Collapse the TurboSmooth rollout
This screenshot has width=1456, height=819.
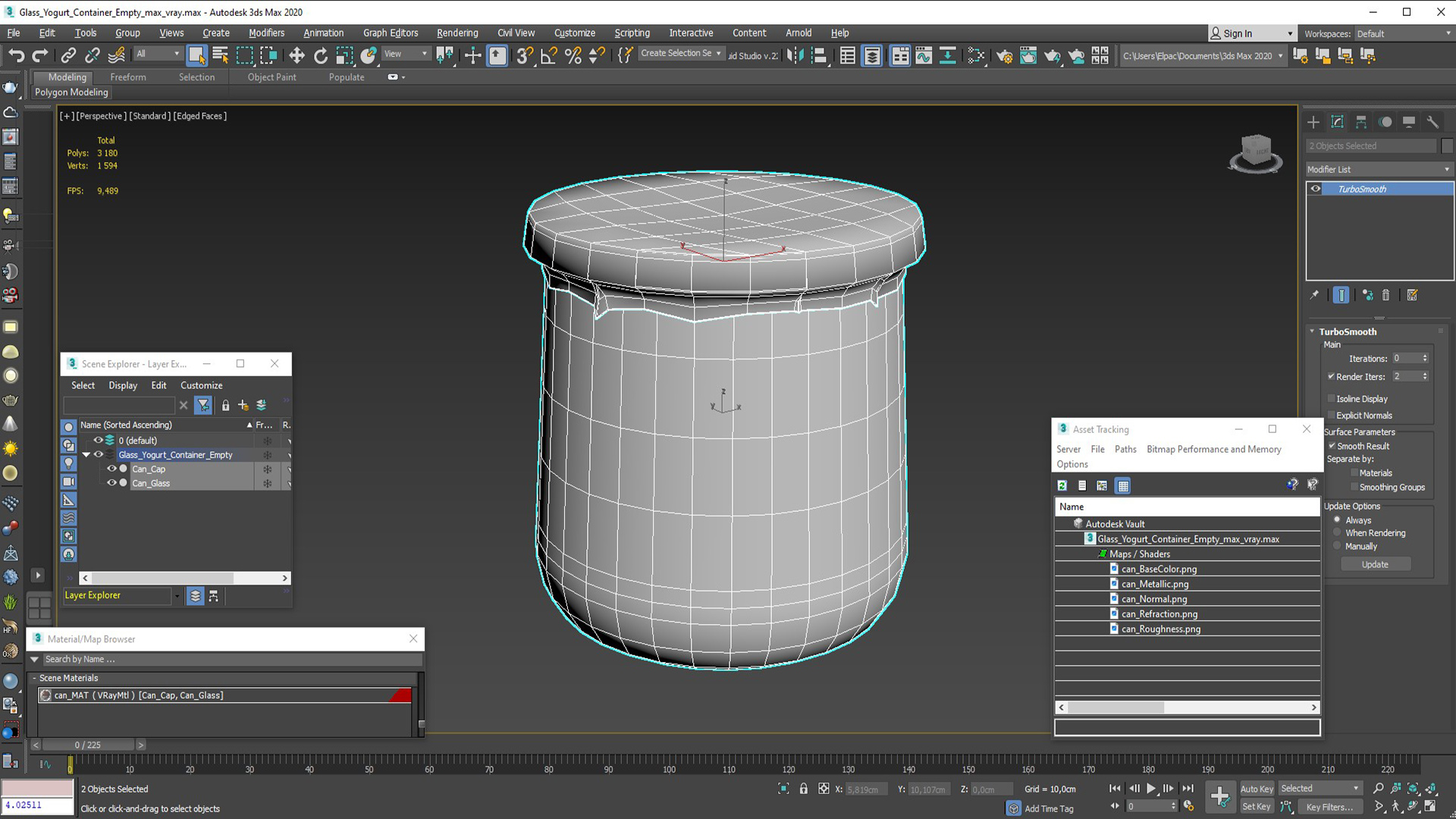click(x=1312, y=331)
